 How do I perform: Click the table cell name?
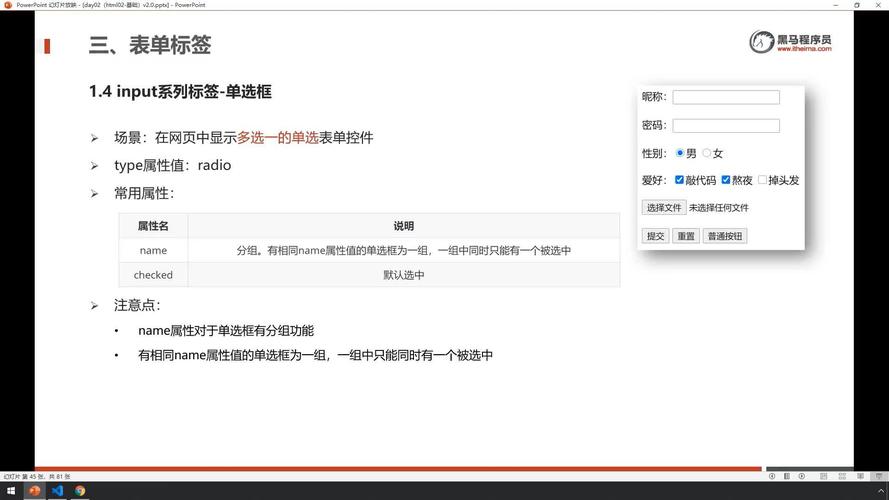[153, 250]
